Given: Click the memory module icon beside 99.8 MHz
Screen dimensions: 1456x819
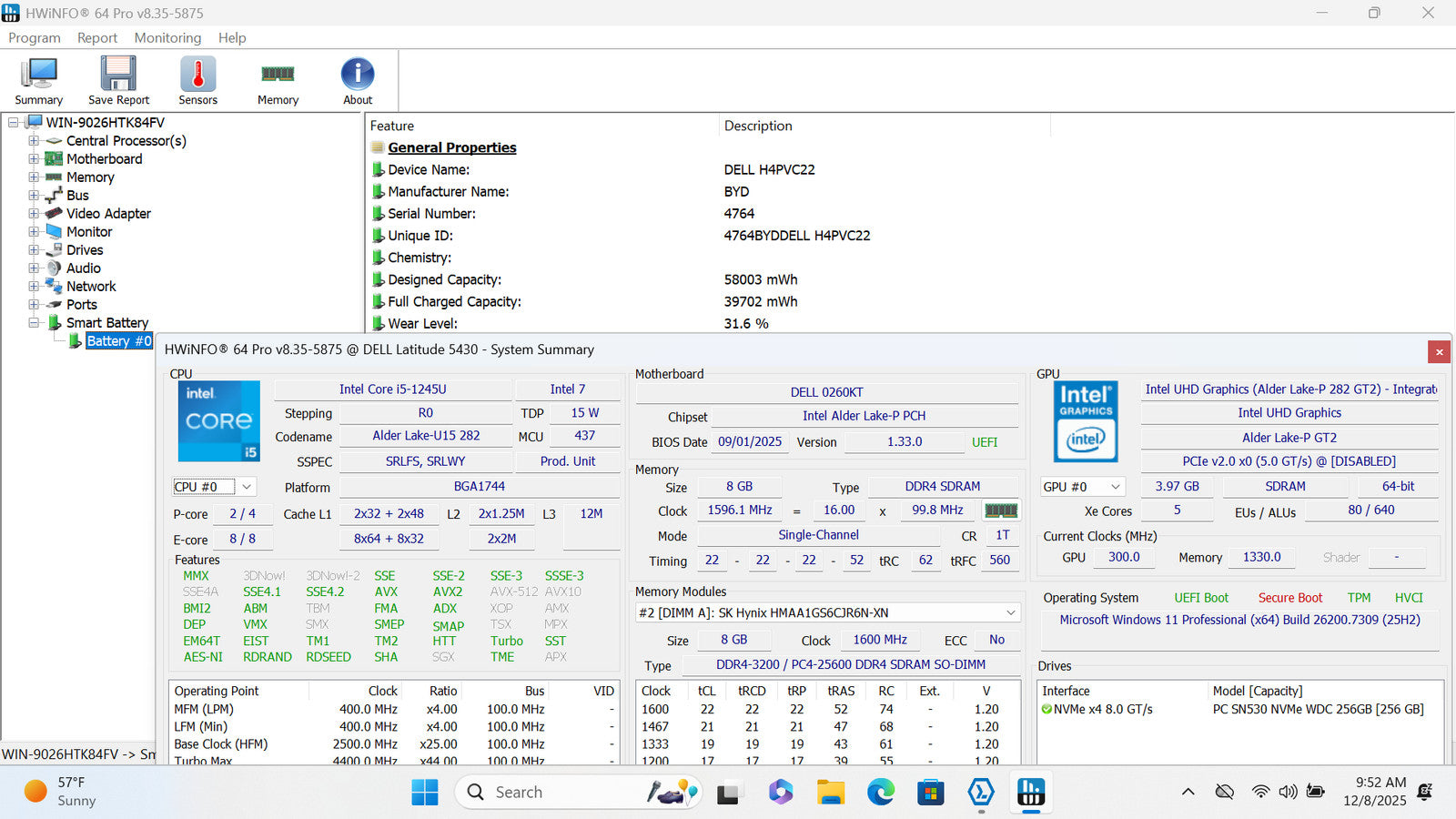Looking at the screenshot, I should pyautogui.click(x=1001, y=511).
